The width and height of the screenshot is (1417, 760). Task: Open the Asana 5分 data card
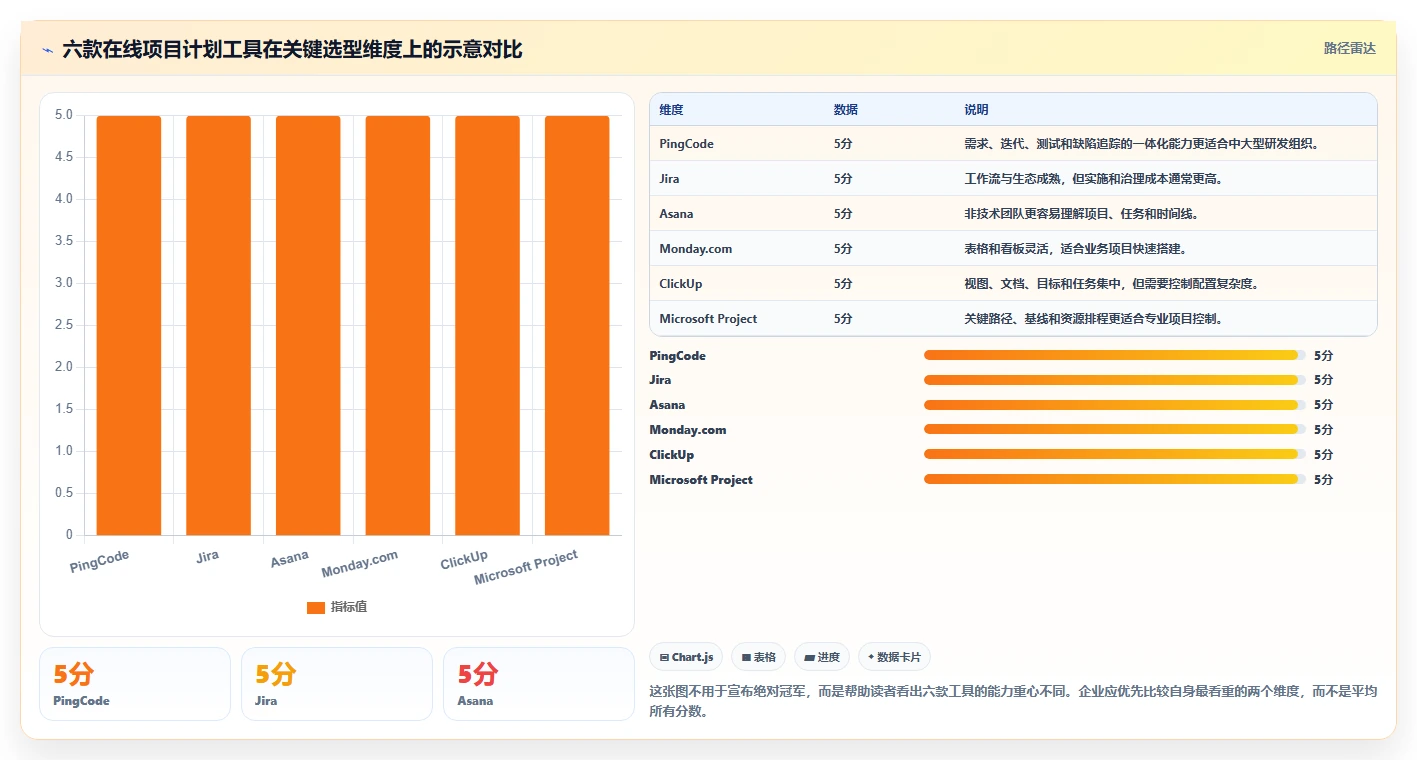click(x=539, y=684)
